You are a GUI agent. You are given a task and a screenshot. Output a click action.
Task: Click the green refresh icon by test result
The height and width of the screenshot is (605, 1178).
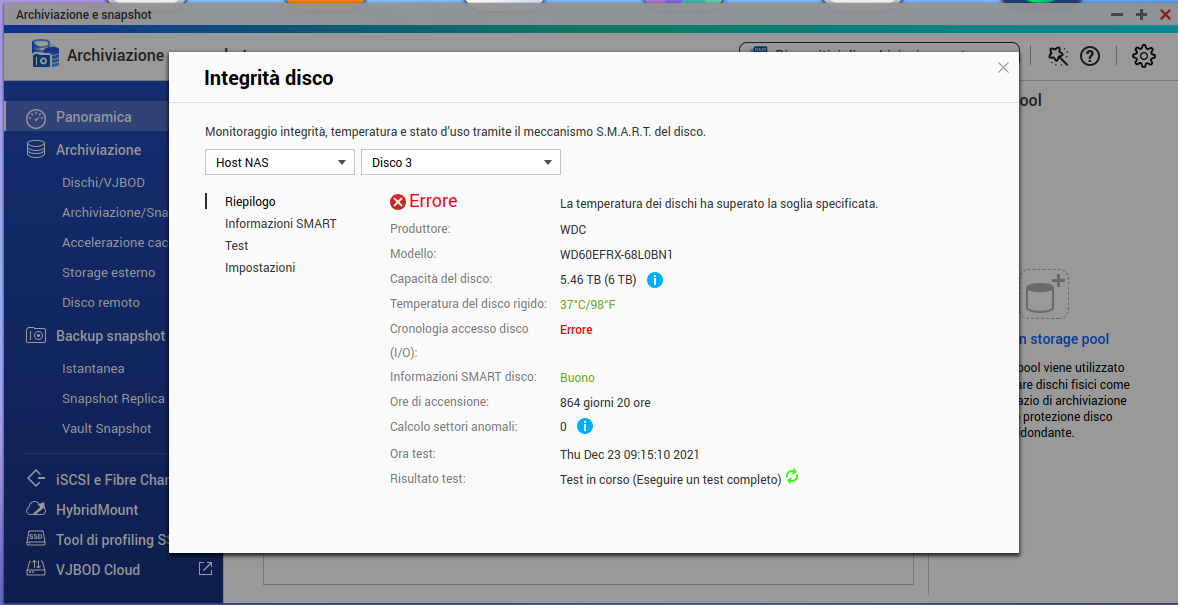(x=792, y=477)
